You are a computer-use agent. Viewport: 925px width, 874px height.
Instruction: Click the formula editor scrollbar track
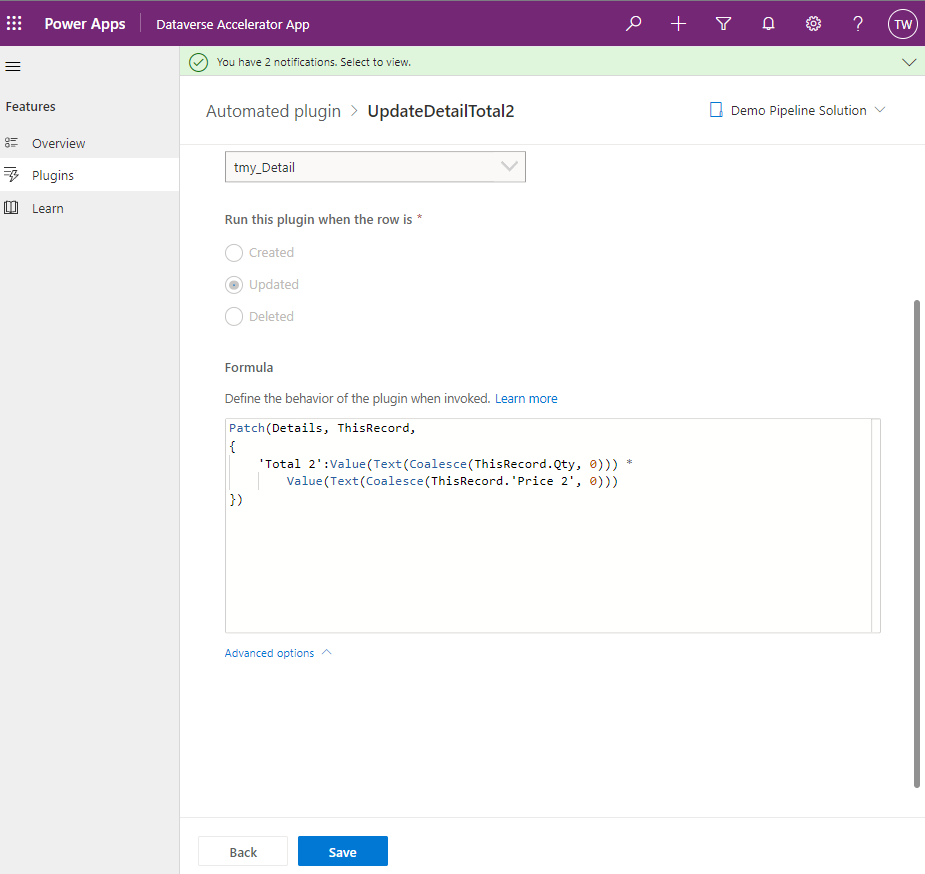click(876, 525)
